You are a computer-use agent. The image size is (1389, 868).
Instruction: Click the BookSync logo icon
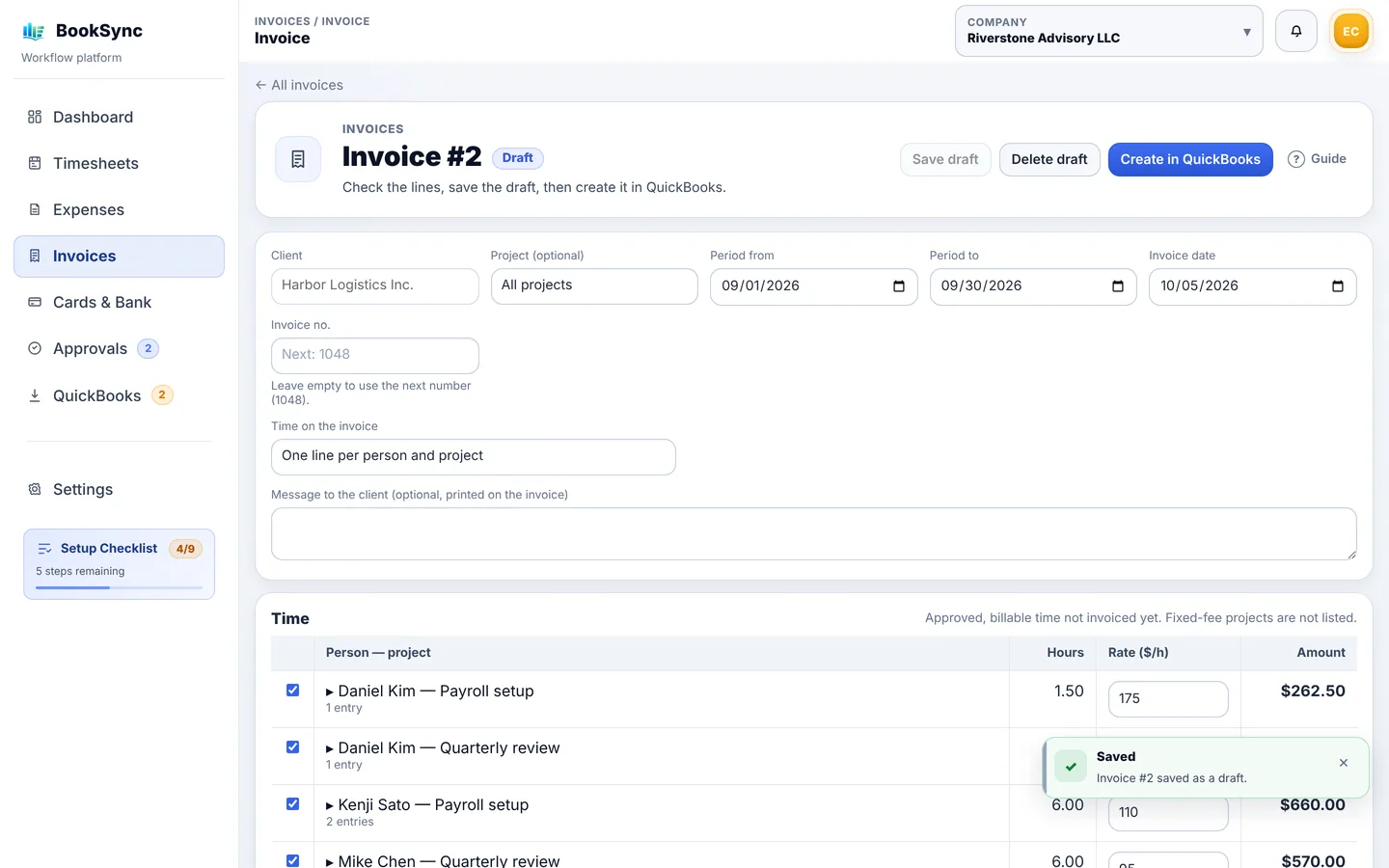coord(34,31)
